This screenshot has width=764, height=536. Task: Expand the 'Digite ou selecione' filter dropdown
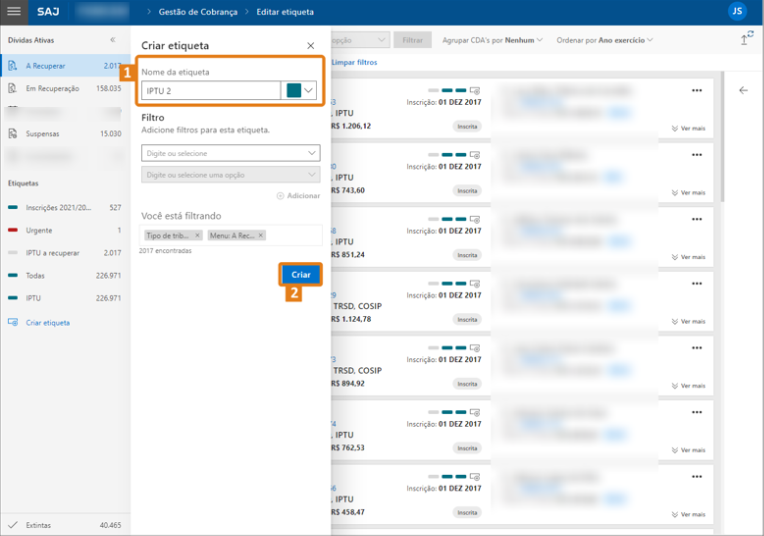coord(231,153)
